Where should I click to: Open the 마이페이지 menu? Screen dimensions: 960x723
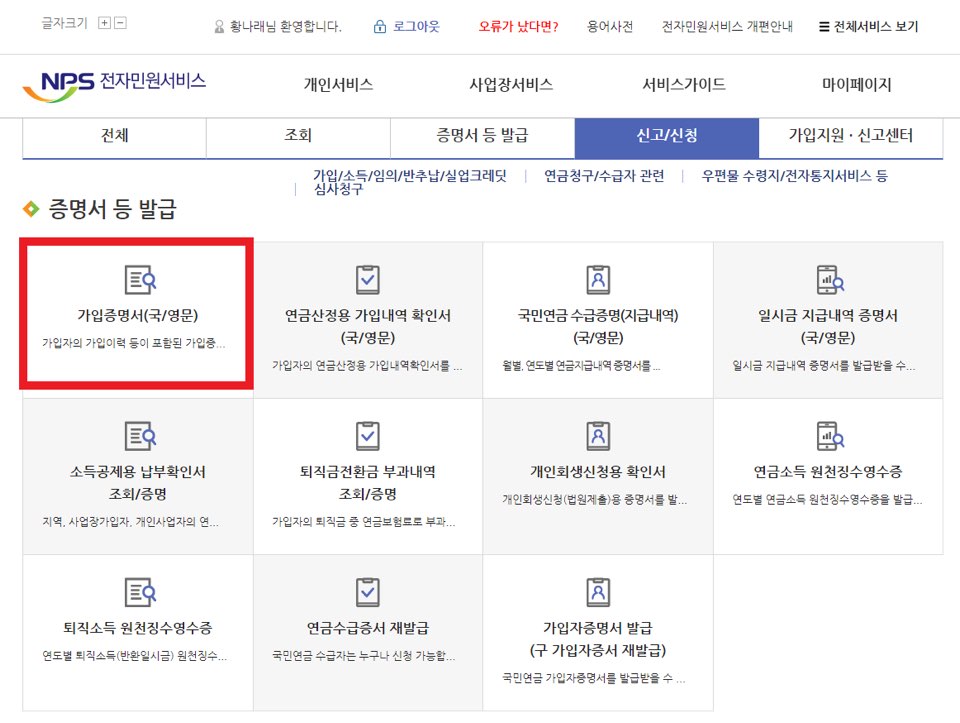click(x=851, y=86)
